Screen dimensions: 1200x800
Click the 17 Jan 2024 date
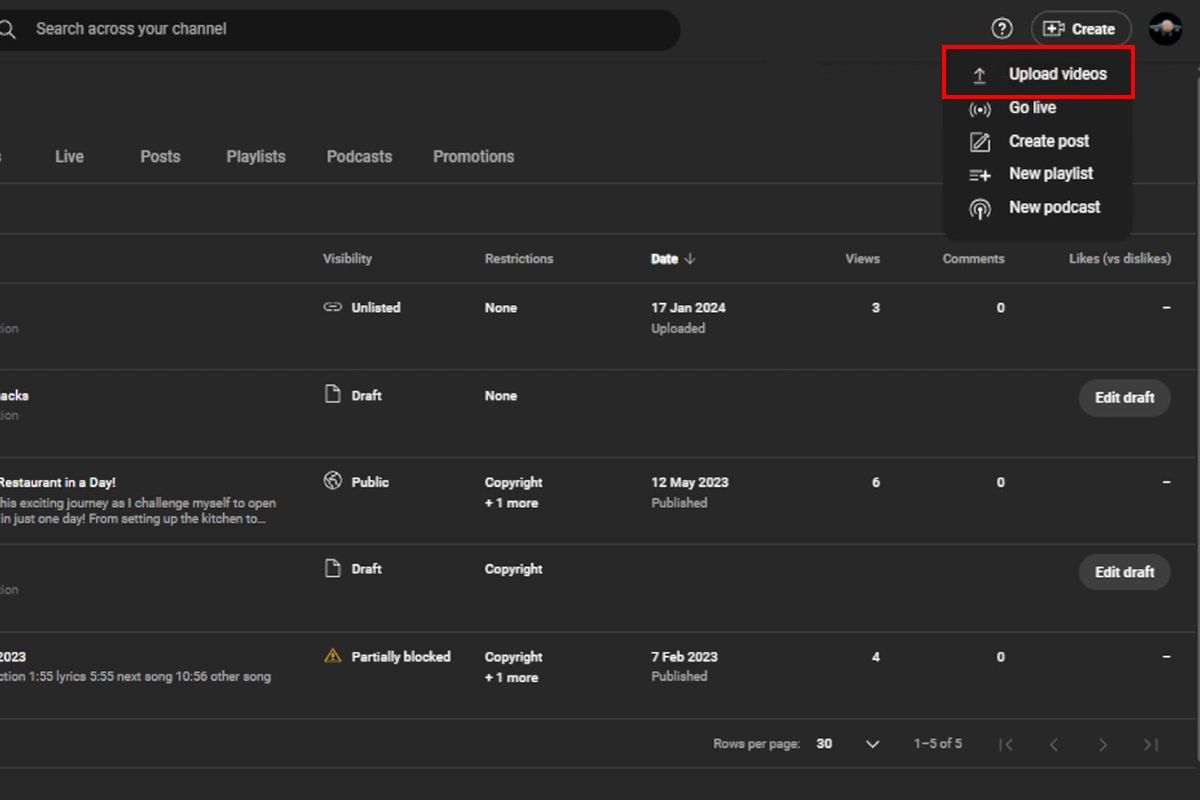coord(688,307)
